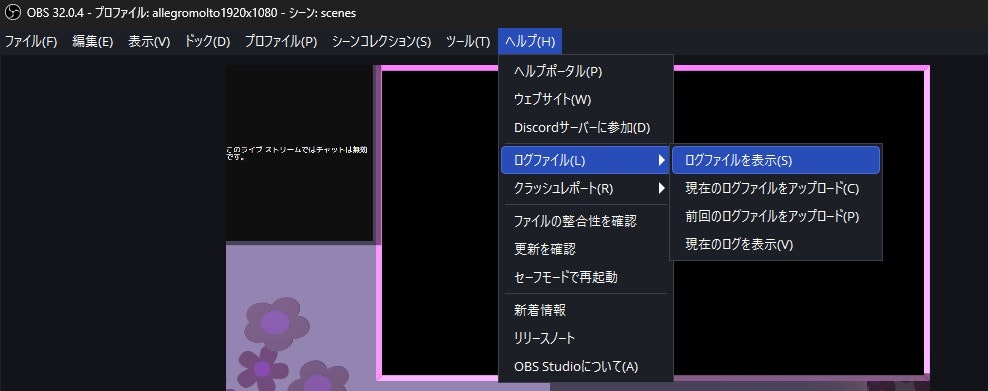The image size is (988, 391).
Task: Click ログファイルを表示(S) in submenu
Action: 776,160
